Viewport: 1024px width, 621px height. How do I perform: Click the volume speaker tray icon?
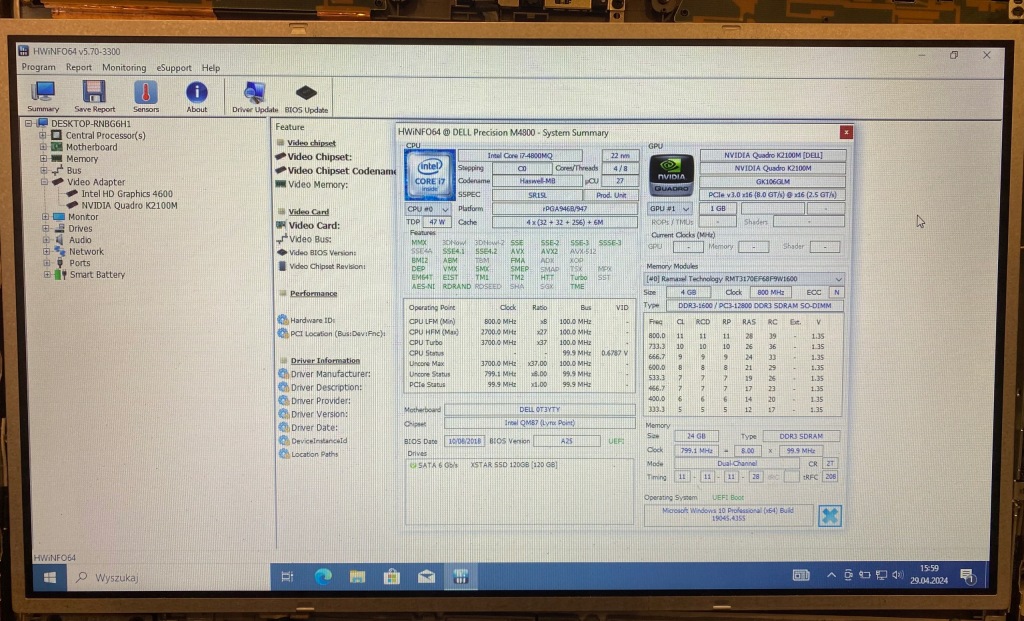click(x=898, y=575)
